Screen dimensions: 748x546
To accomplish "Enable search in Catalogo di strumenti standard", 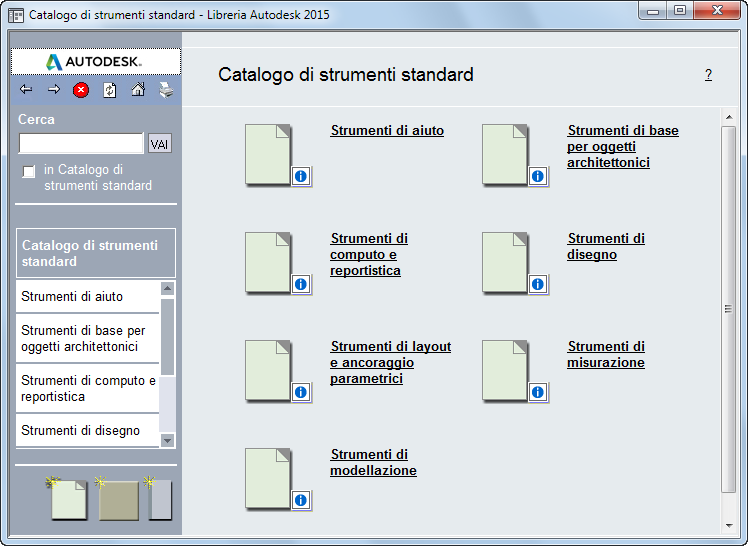I will [x=29, y=171].
